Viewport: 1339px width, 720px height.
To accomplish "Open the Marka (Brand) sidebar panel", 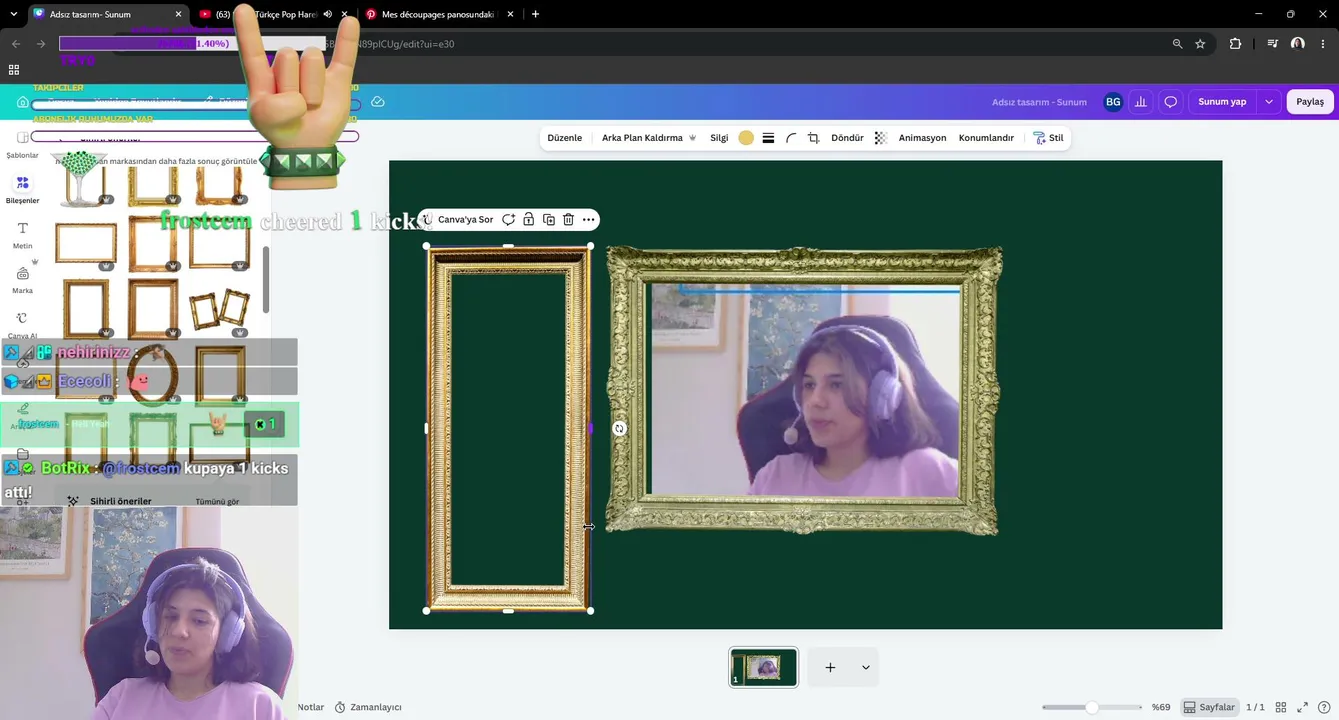I will click(22, 279).
